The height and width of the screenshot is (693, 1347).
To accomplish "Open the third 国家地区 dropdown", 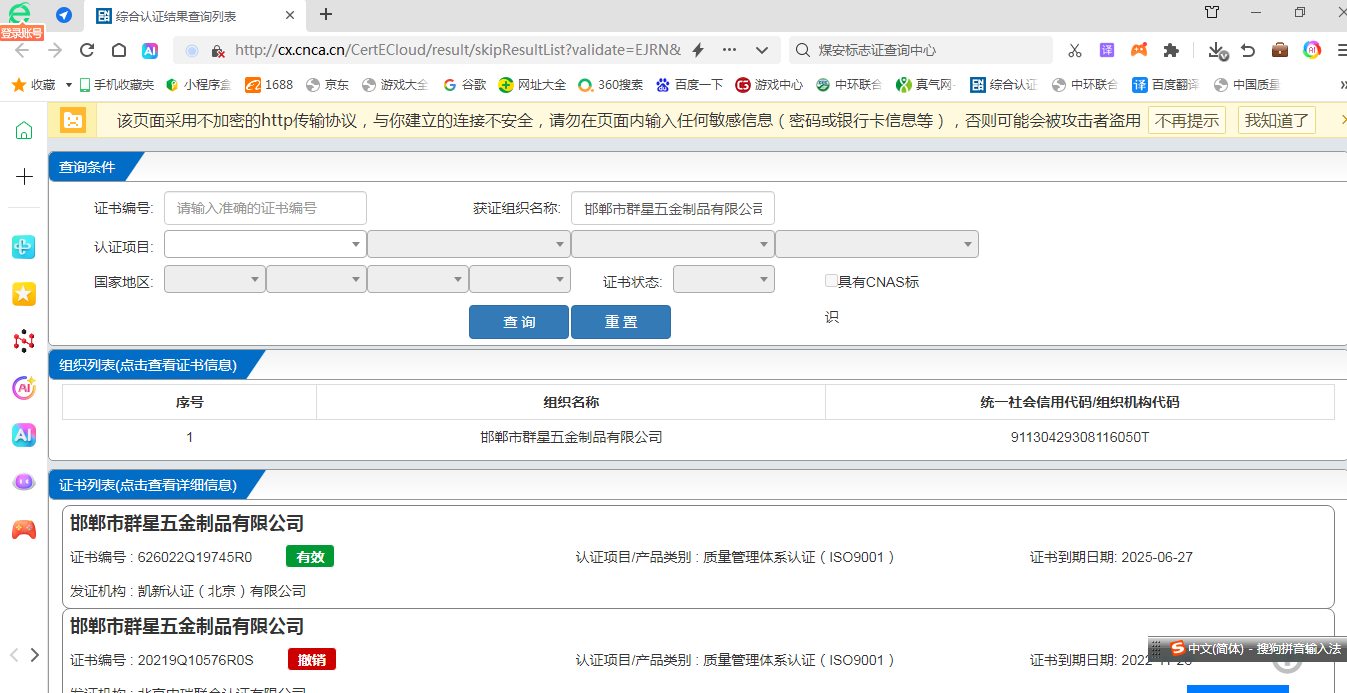I will coord(418,279).
